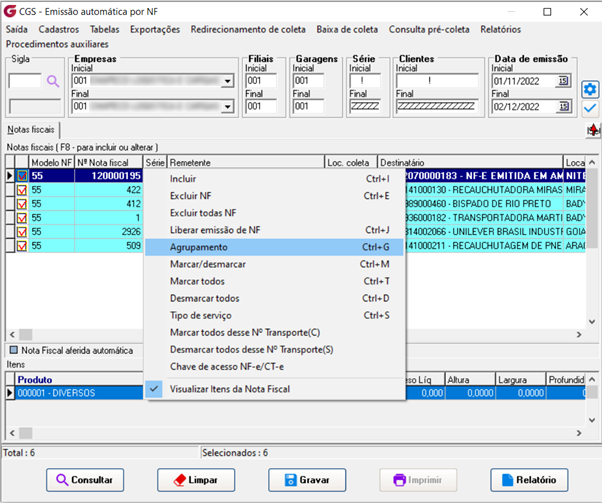Image resolution: width=602 pixels, height=503 pixels.
Task: Open the Tabelas menu
Action: pyautogui.click(x=104, y=30)
